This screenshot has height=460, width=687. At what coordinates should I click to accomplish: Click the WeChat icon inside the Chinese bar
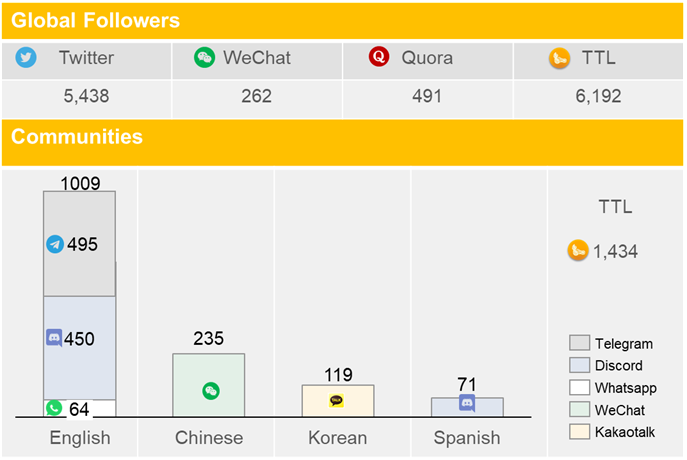(x=211, y=391)
